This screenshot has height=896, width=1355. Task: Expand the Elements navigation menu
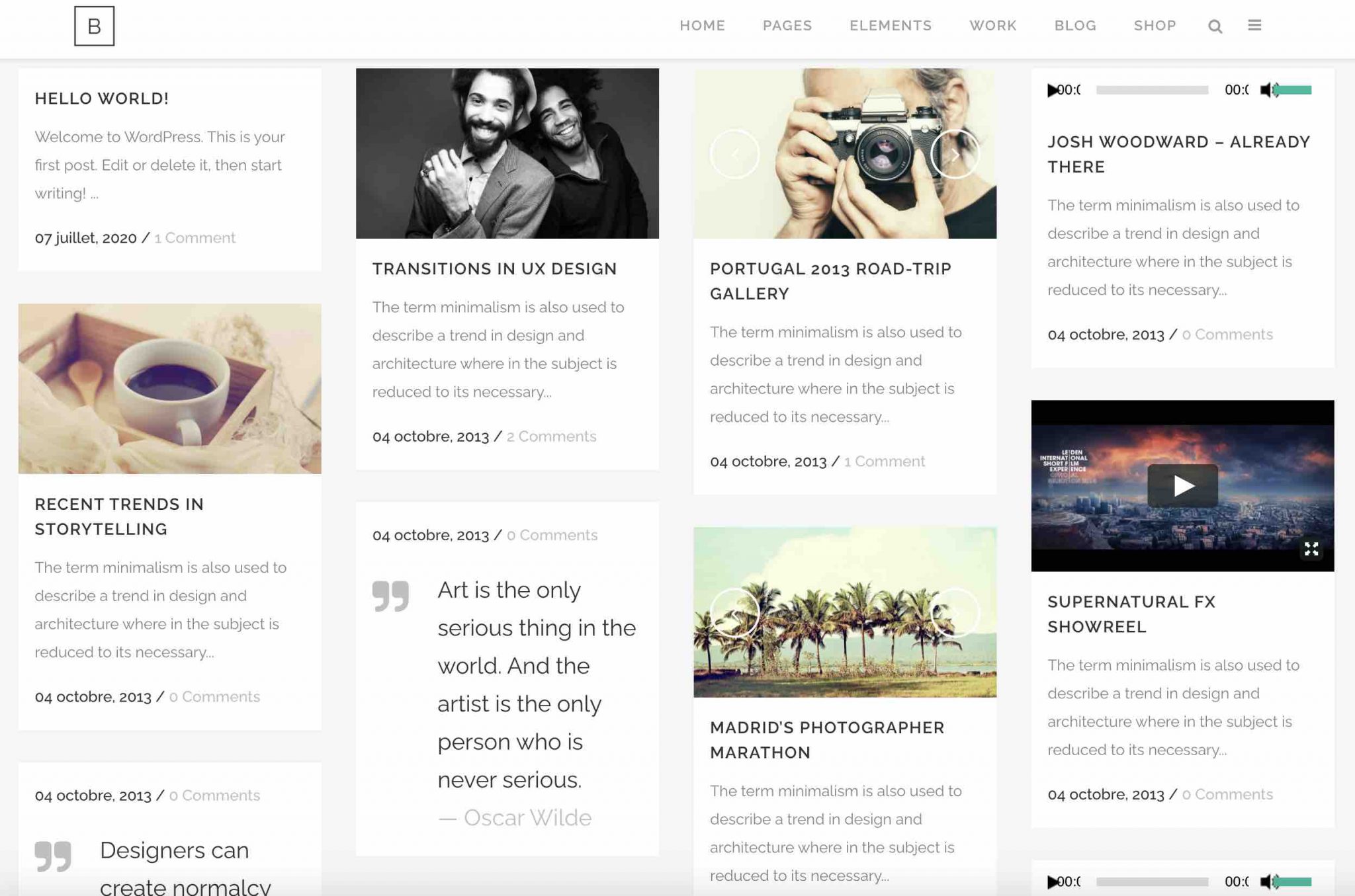point(890,26)
